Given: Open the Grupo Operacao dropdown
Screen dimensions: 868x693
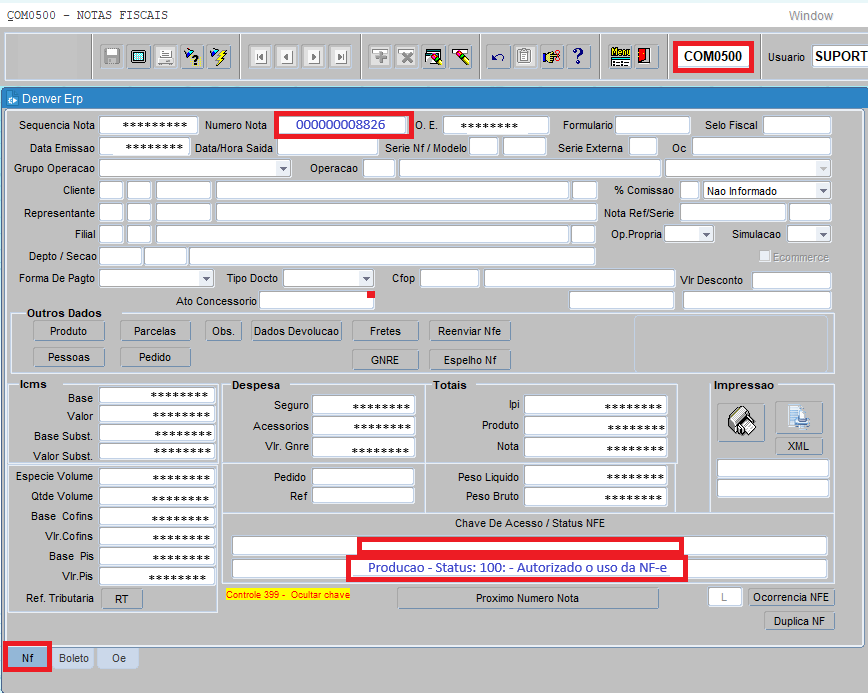Looking at the screenshot, I should [x=284, y=169].
